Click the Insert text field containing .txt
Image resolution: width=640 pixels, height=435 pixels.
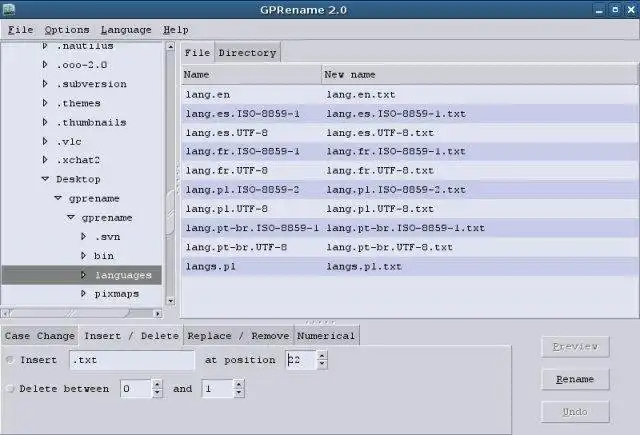[132, 360]
